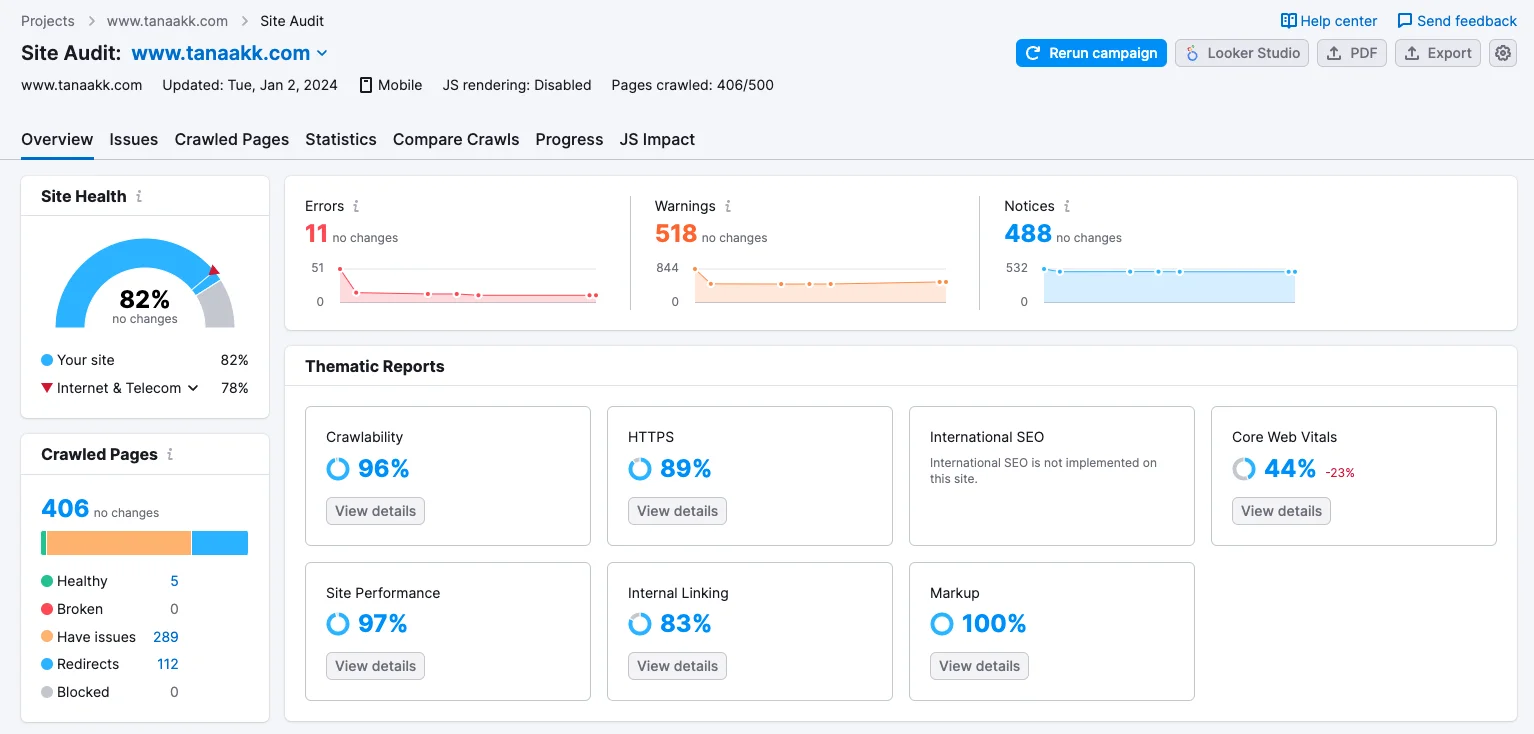Screen dimensions: 1534x734
Task: Click the HTTPS donut chart icon
Action: pos(640,469)
